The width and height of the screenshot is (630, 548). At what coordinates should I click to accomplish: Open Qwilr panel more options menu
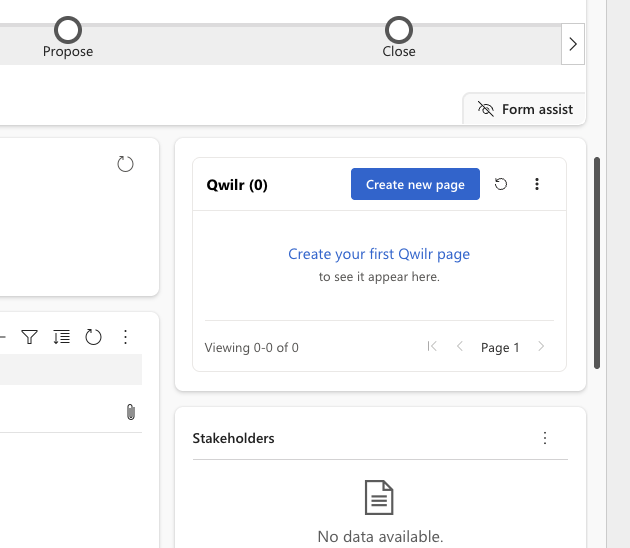tap(537, 184)
